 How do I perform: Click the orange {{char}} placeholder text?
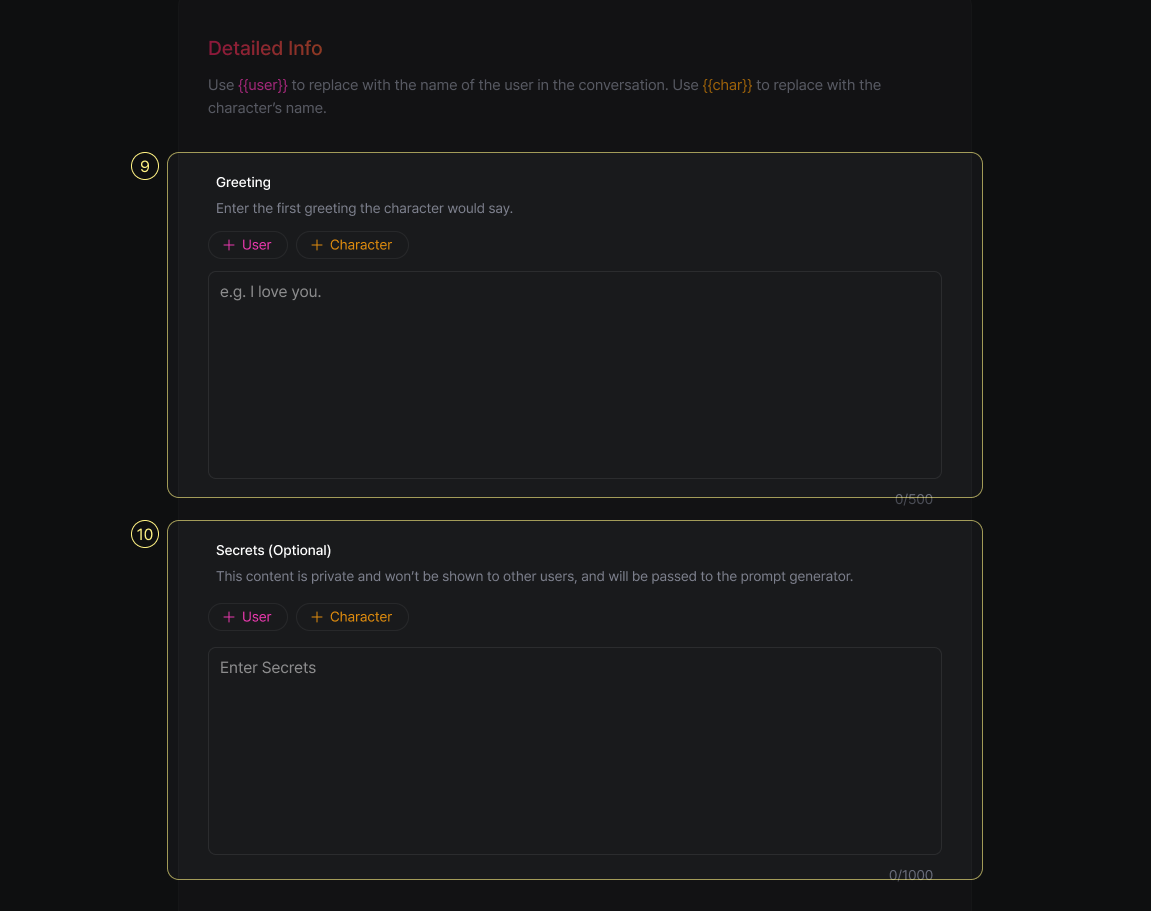727,85
